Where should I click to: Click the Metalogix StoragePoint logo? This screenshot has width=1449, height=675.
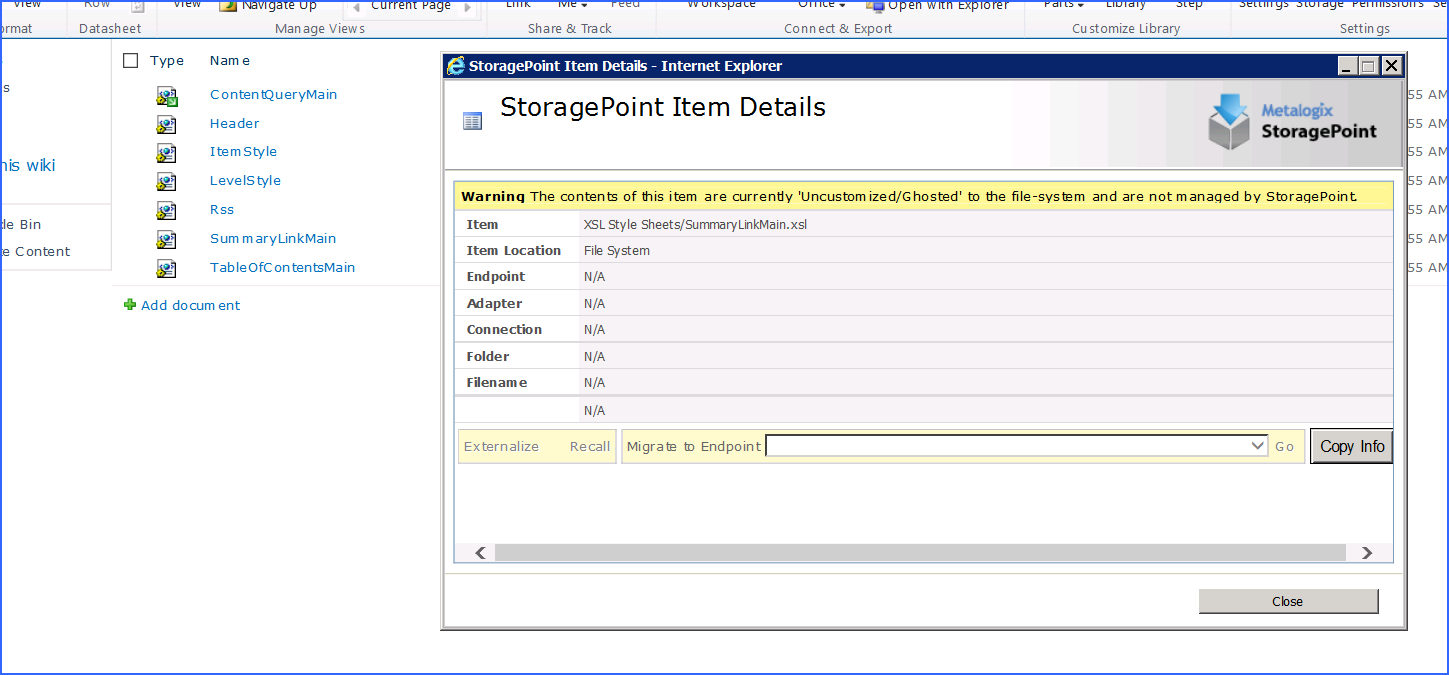1292,122
